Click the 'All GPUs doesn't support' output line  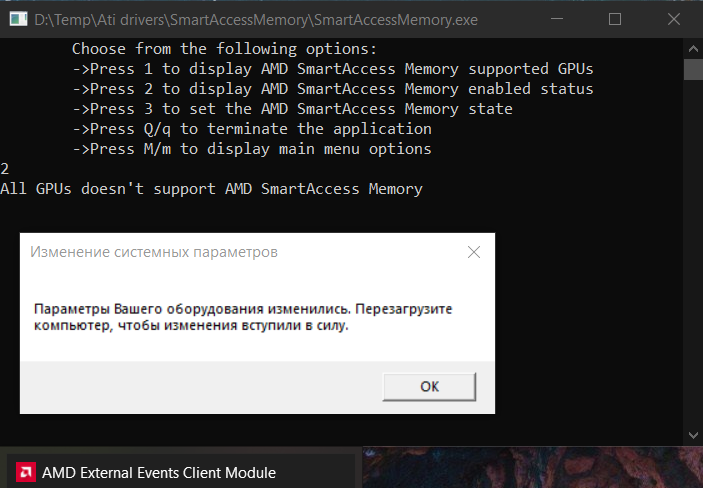(x=212, y=188)
